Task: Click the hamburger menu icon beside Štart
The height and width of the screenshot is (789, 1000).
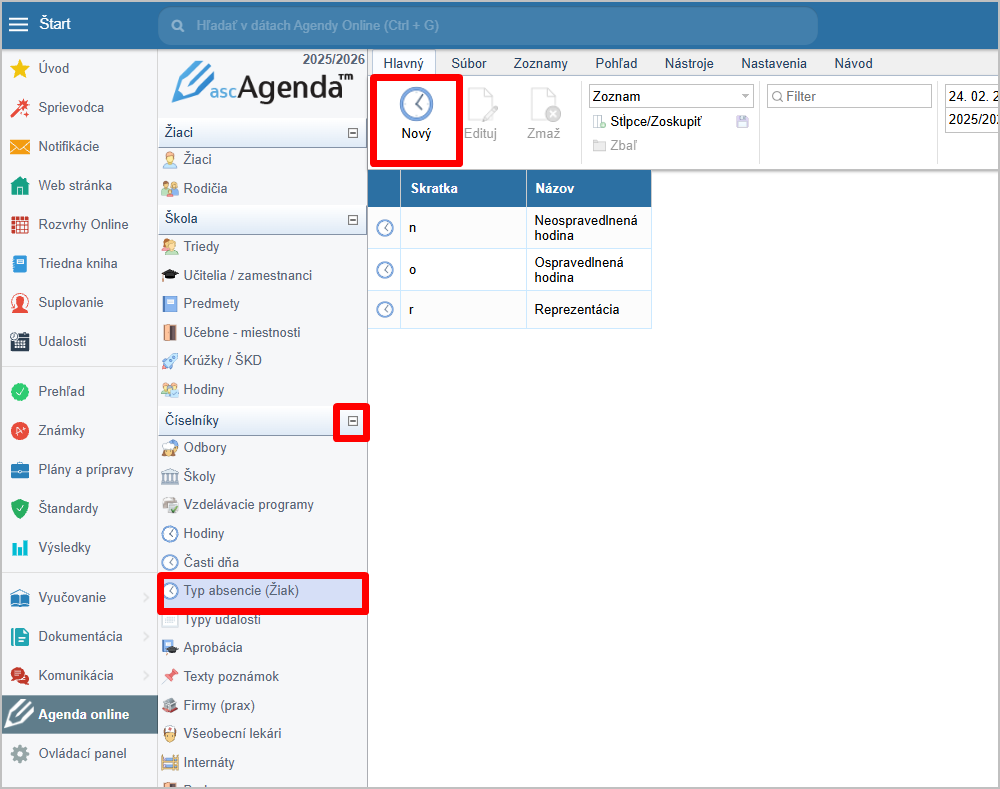Action: [x=18, y=24]
